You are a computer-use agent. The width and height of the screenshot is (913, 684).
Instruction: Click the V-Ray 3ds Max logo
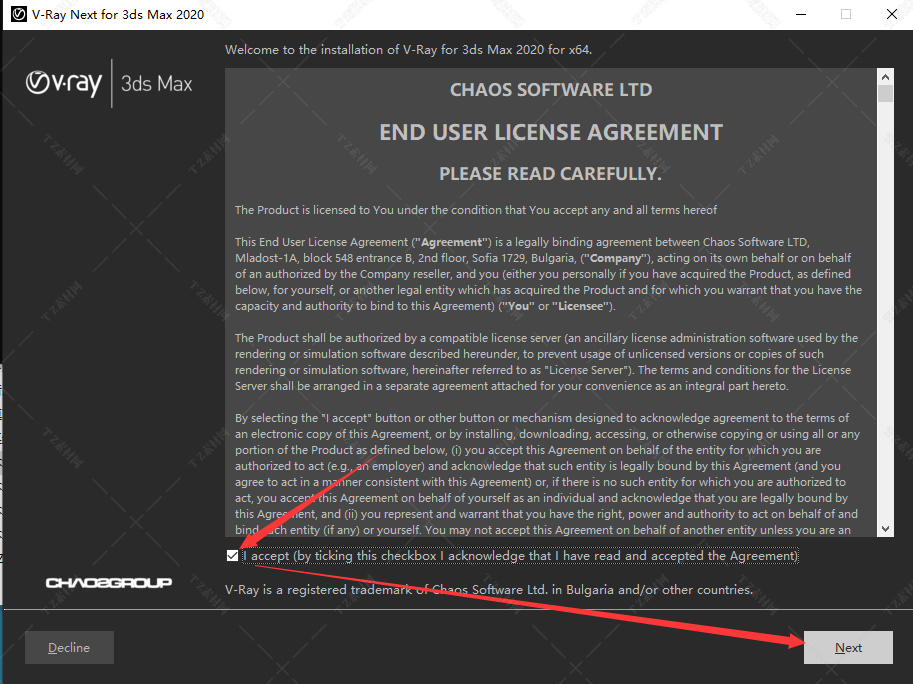click(x=109, y=83)
